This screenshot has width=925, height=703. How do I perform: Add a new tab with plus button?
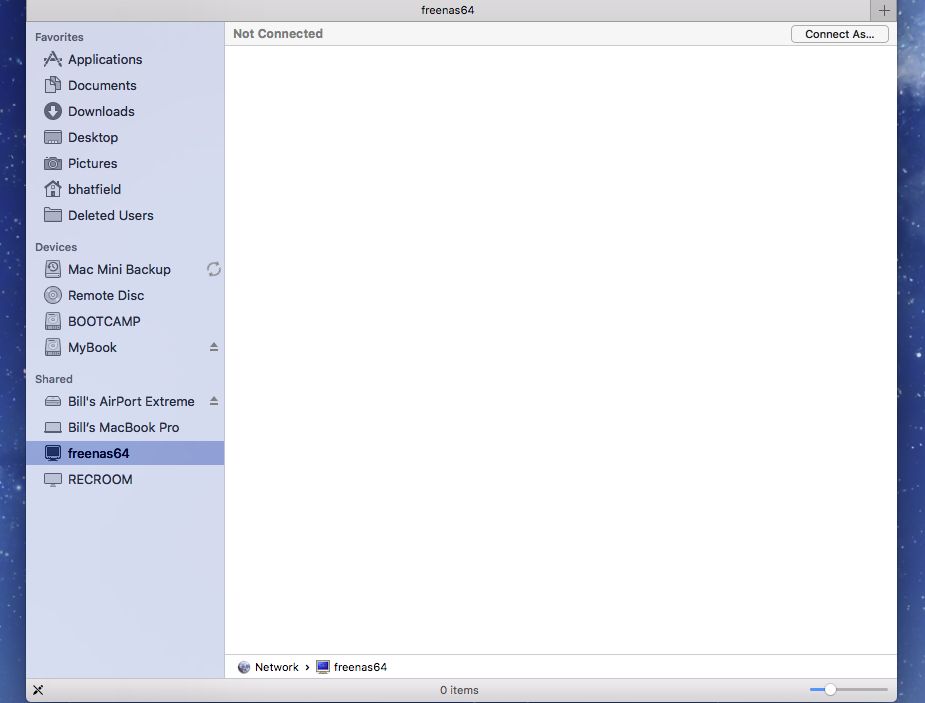tap(884, 10)
